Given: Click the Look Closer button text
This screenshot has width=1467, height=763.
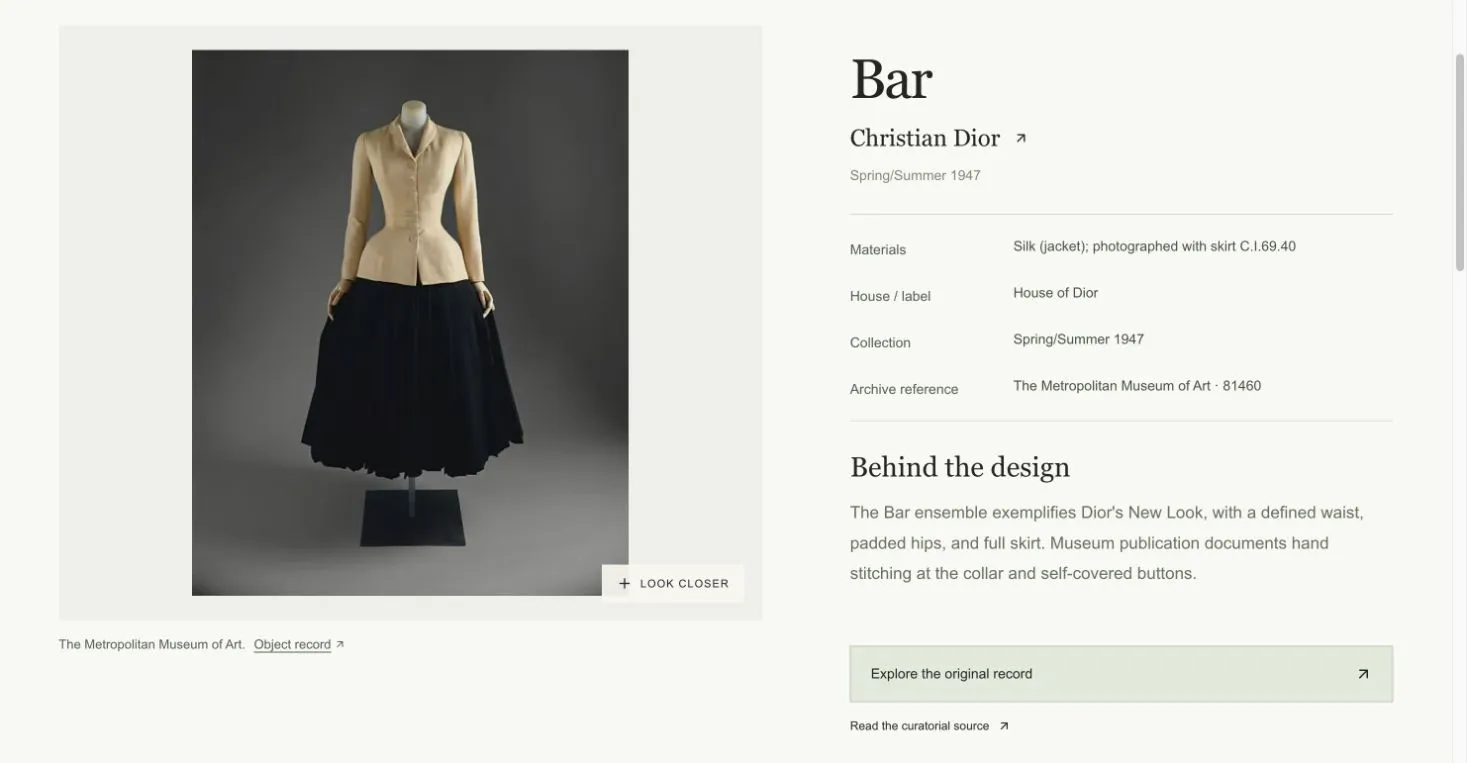Looking at the screenshot, I should point(684,584).
